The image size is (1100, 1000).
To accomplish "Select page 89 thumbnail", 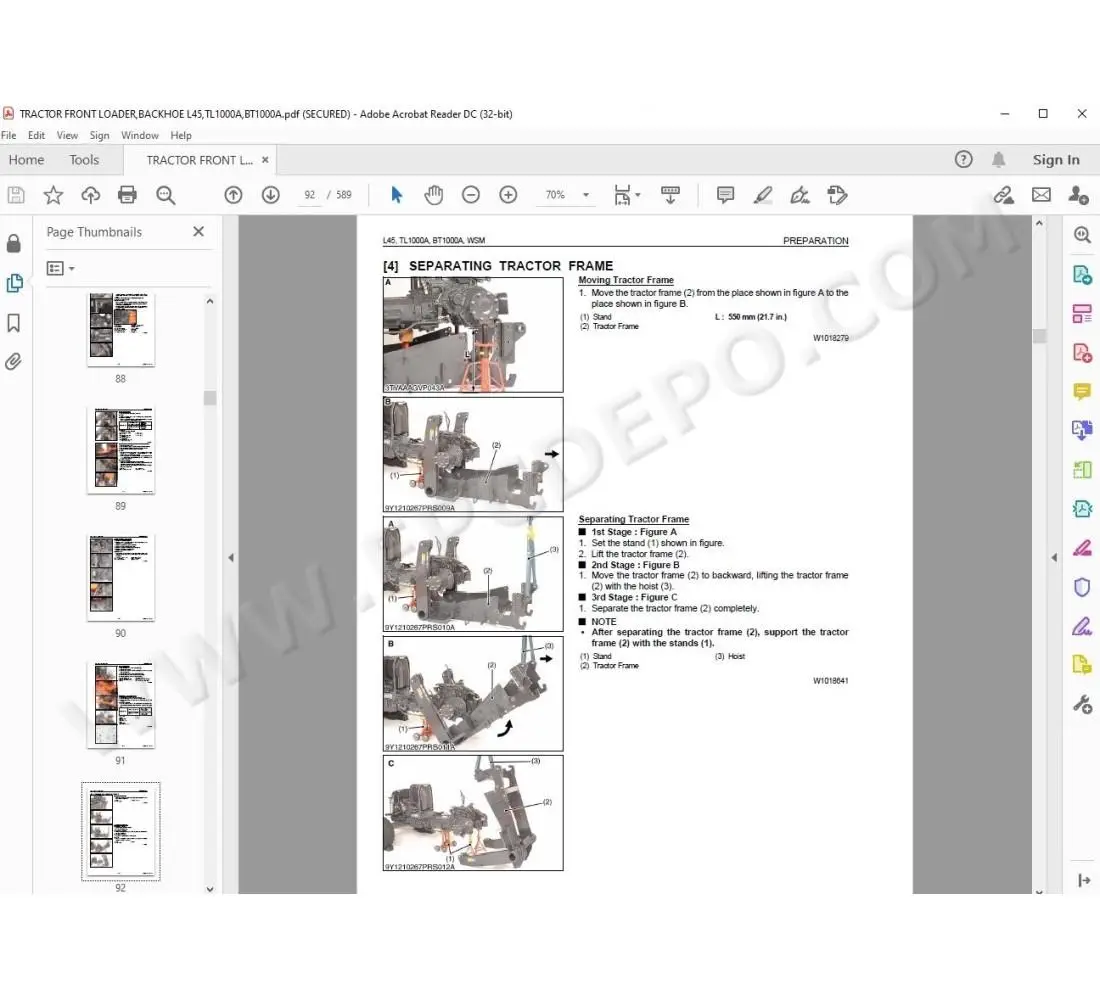I will (x=121, y=450).
